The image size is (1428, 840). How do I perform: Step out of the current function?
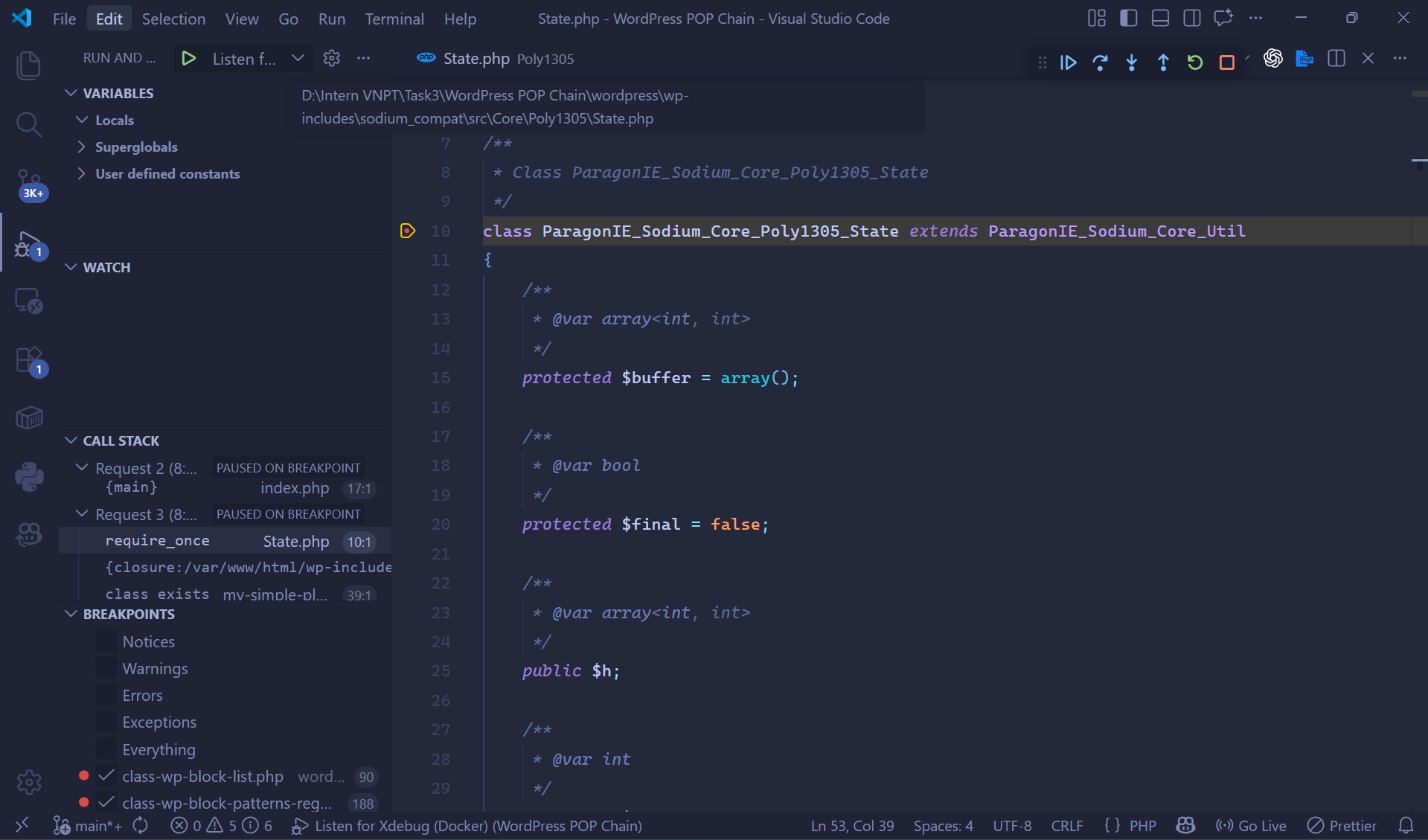pos(1163,62)
